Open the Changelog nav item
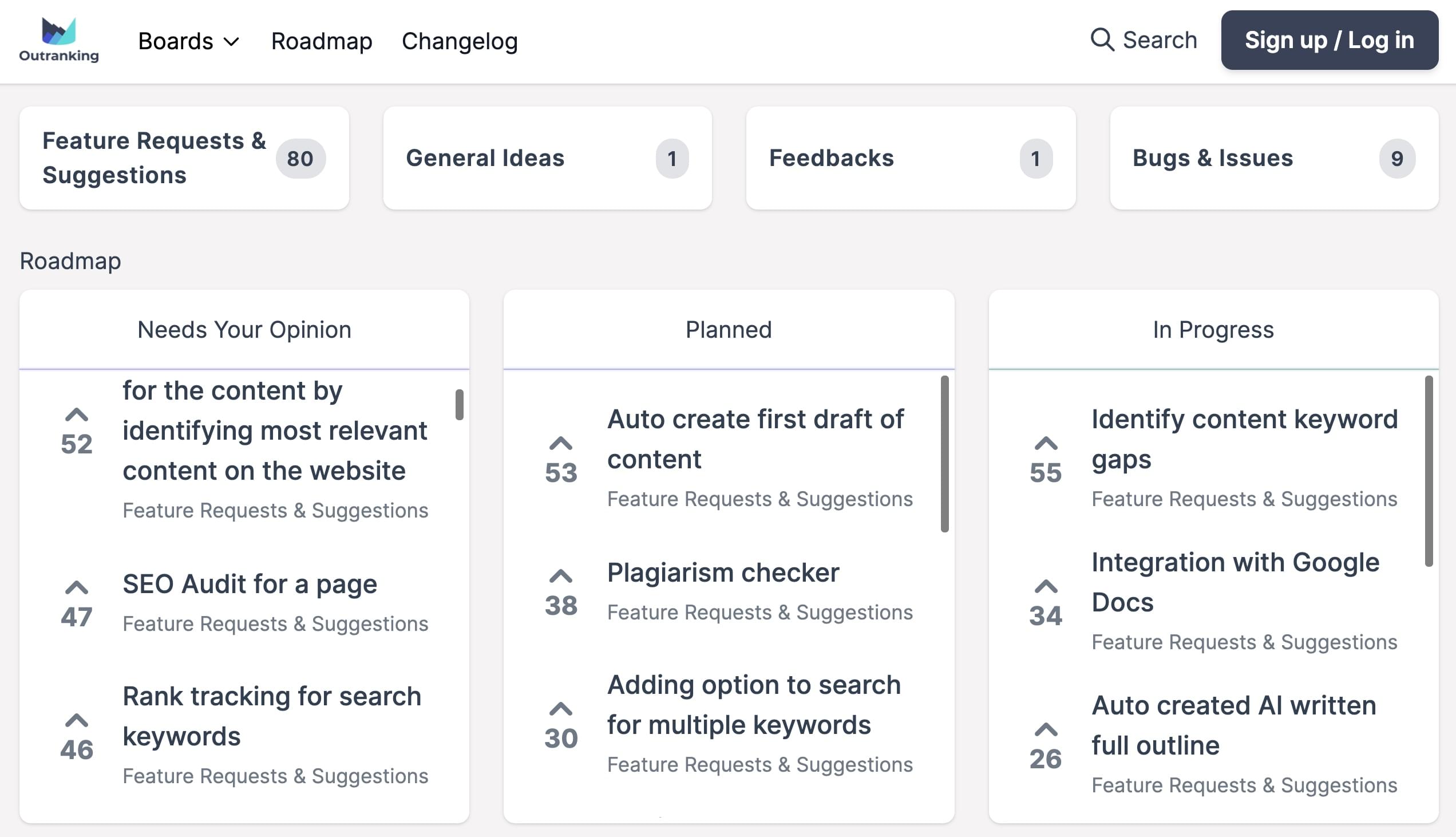The height and width of the screenshot is (837, 1456). point(459,41)
